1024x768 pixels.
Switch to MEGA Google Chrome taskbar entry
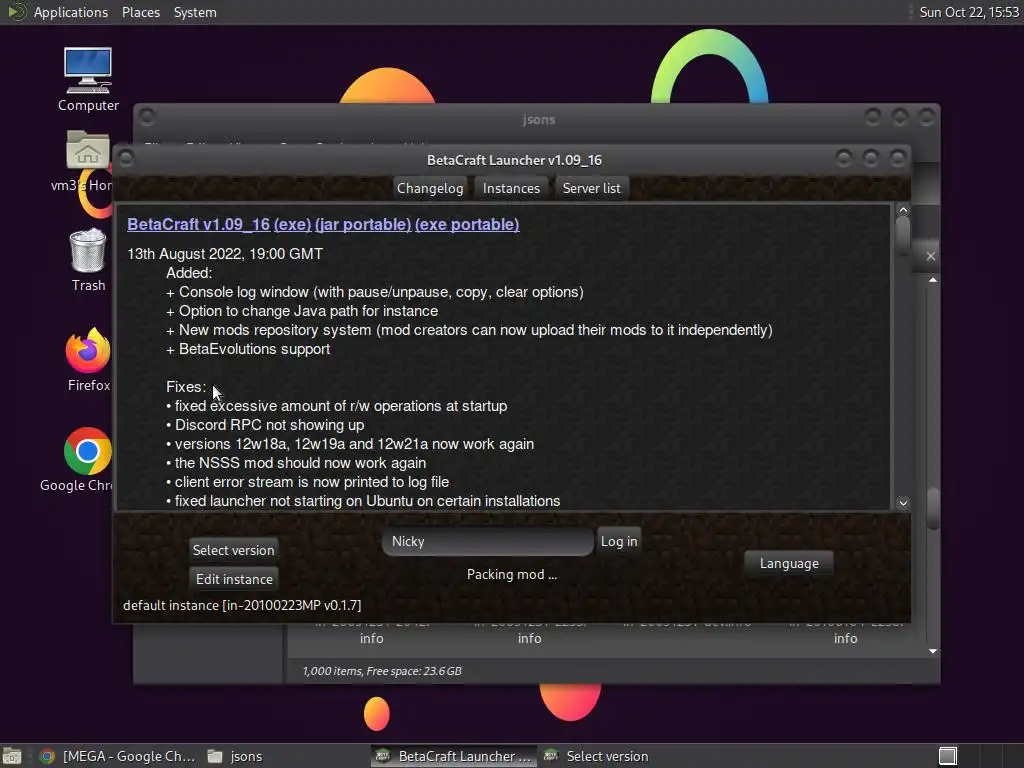[x=118, y=756]
